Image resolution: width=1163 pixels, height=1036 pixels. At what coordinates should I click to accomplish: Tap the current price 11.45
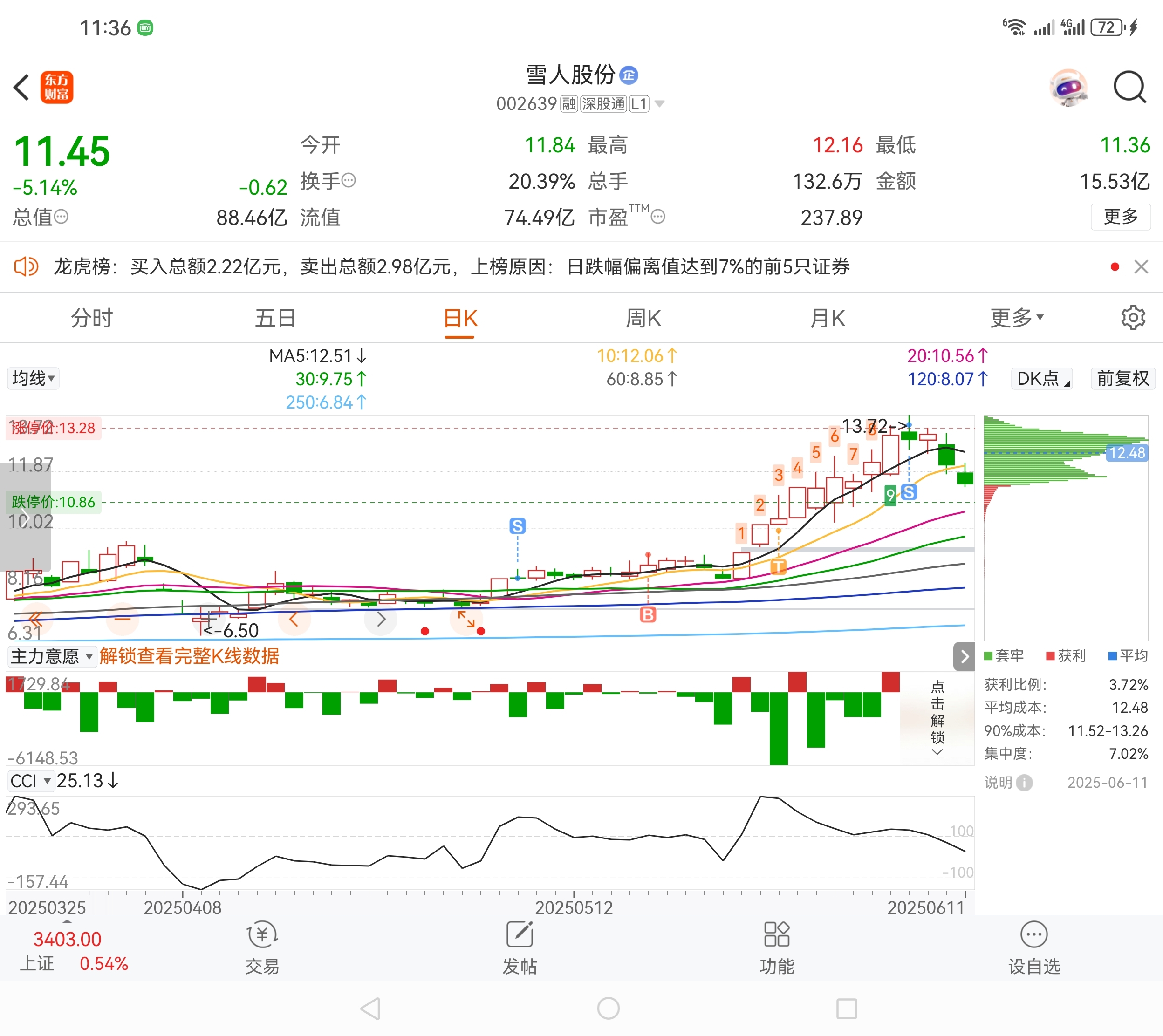pos(62,151)
